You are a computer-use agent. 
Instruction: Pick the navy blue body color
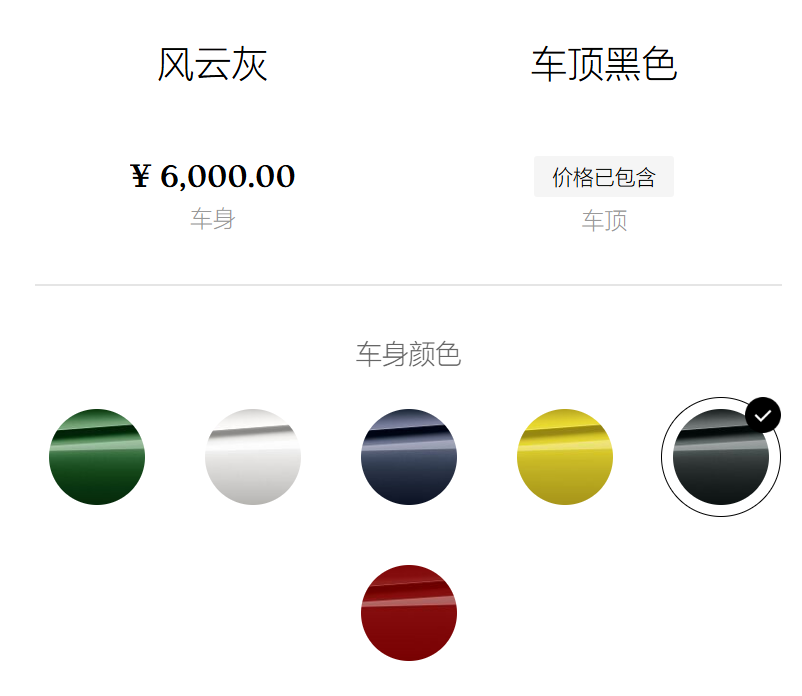tap(409, 457)
